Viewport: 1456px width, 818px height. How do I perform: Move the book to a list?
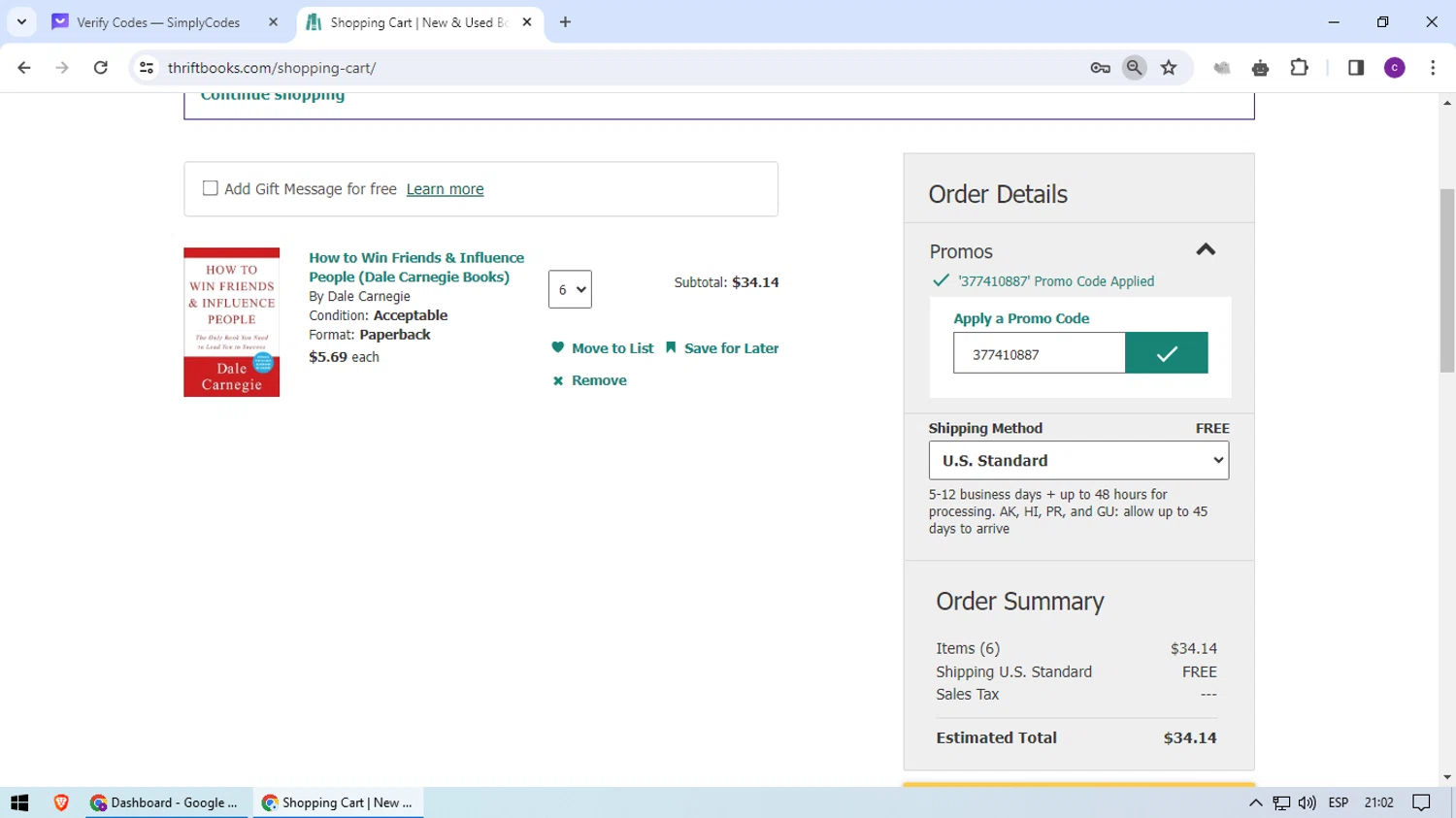tap(603, 348)
